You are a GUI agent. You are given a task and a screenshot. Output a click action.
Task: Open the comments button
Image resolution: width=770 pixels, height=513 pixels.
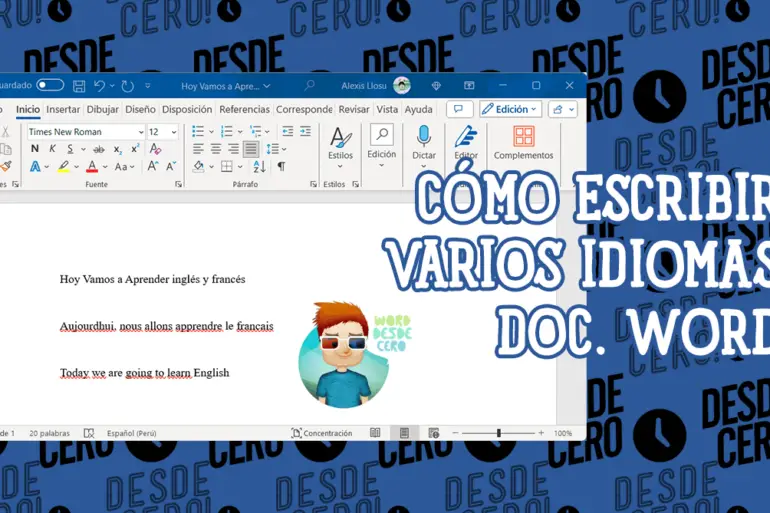(459, 109)
